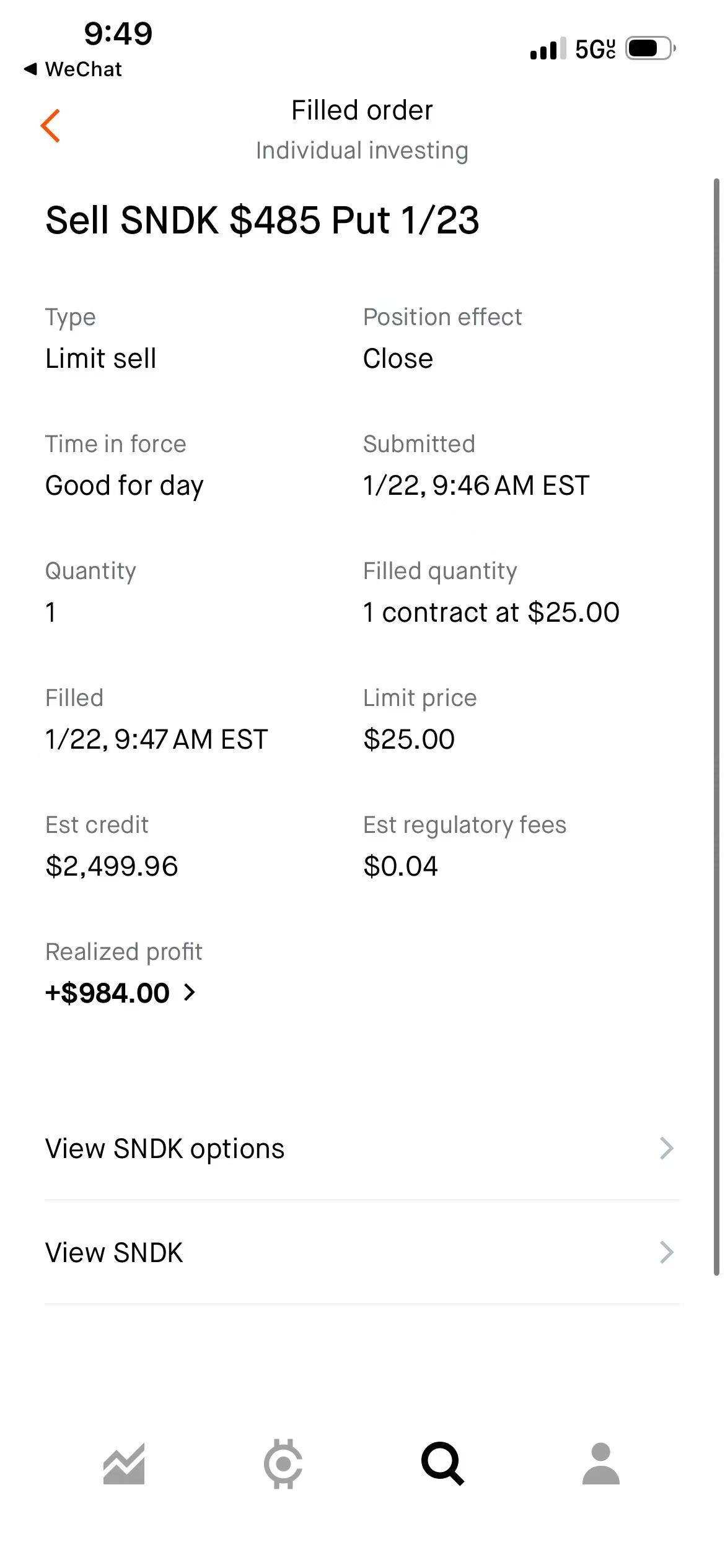This screenshot has height=1568, width=725.
Task: Open the investing chart tab
Action: point(124,1464)
